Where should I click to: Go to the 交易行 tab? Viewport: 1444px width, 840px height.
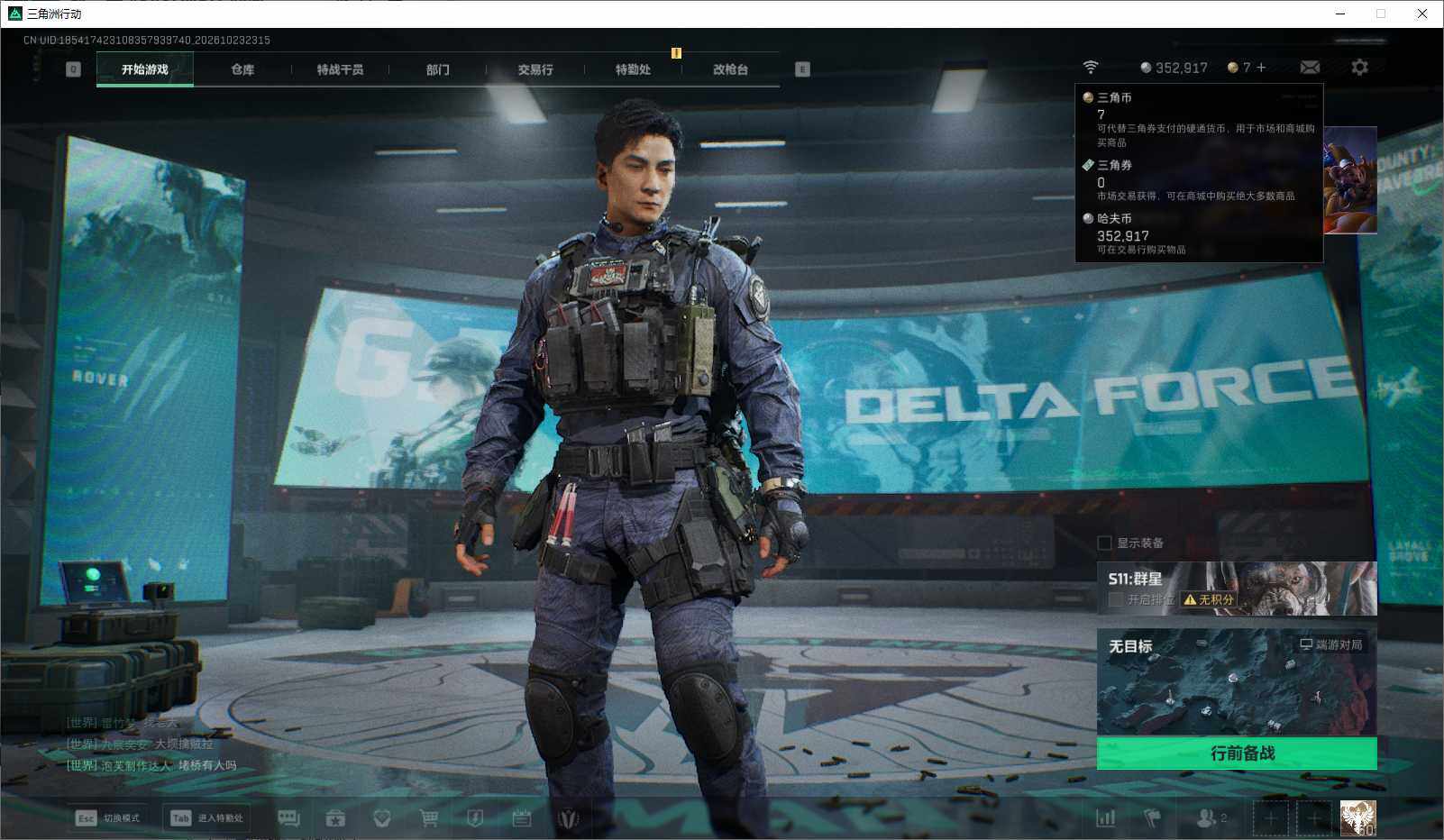tap(535, 69)
